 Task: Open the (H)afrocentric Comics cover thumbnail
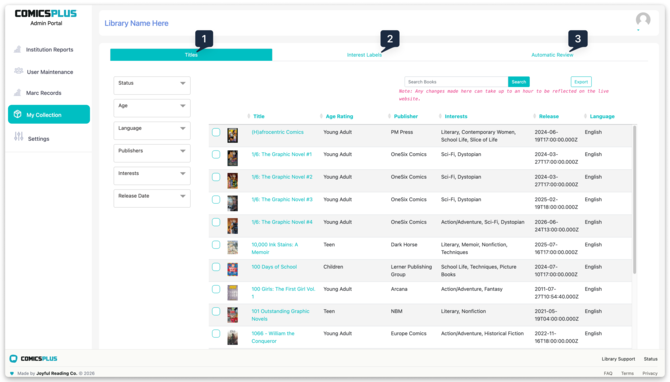(x=232, y=136)
